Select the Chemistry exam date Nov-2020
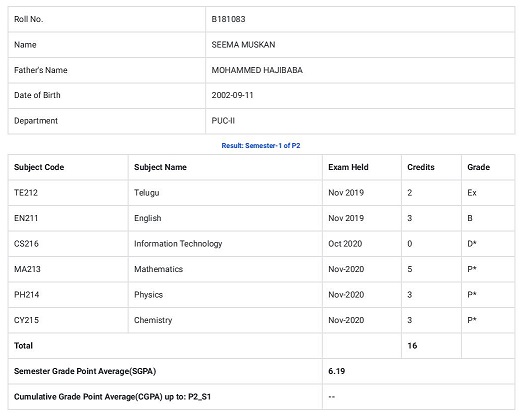 click(x=346, y=320)
